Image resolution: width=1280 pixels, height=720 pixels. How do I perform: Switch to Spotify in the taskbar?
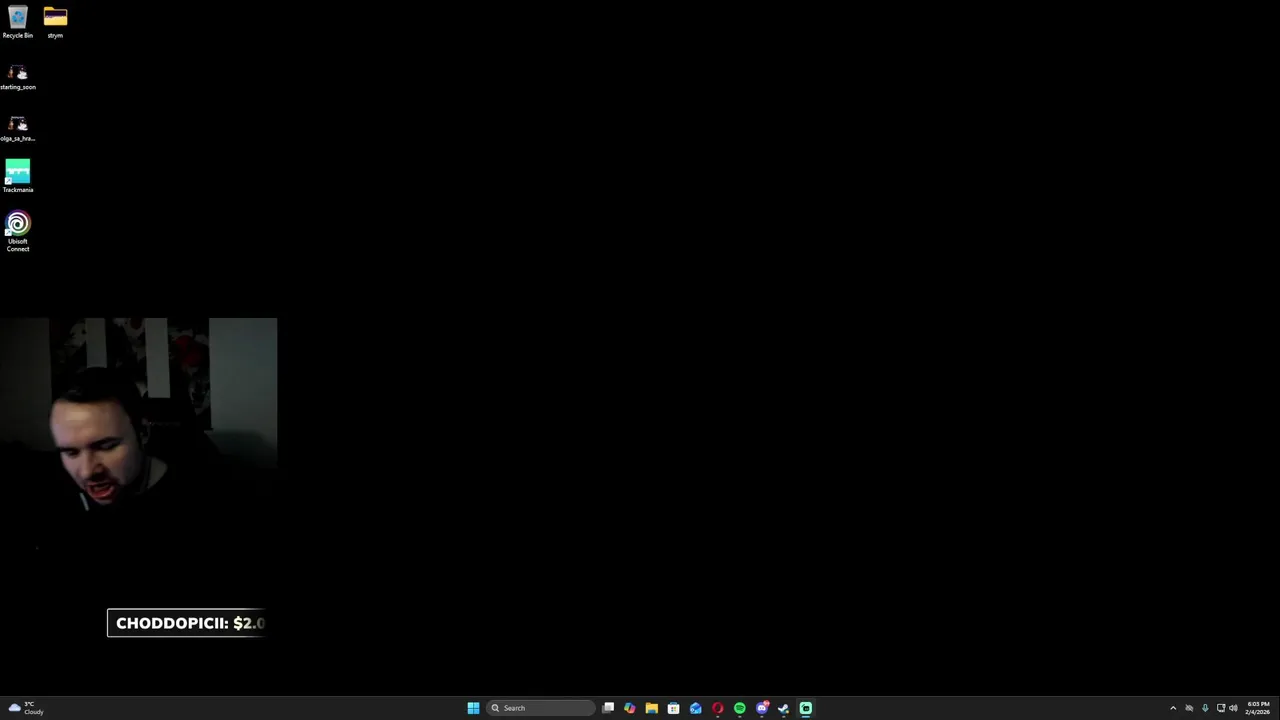[740, 708]
